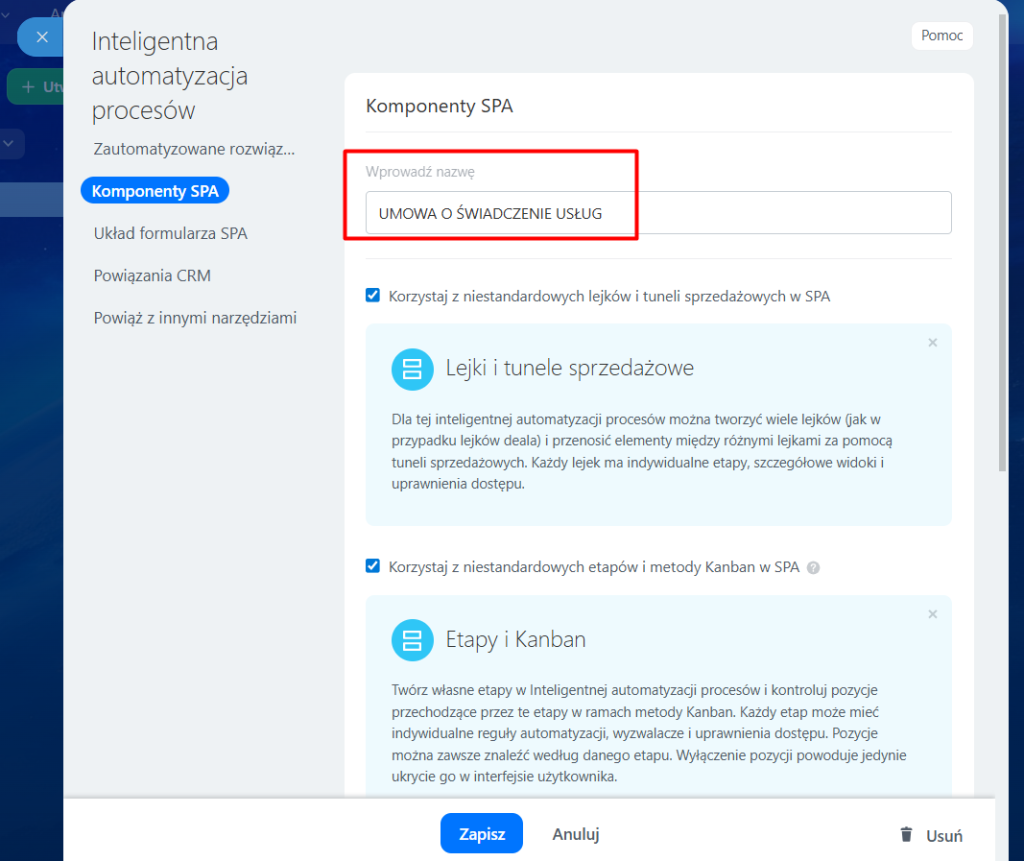The height and width of the screenshot is (861, 1024).
Task: Select the Komponenty SPA menu item
Action: 155,191
